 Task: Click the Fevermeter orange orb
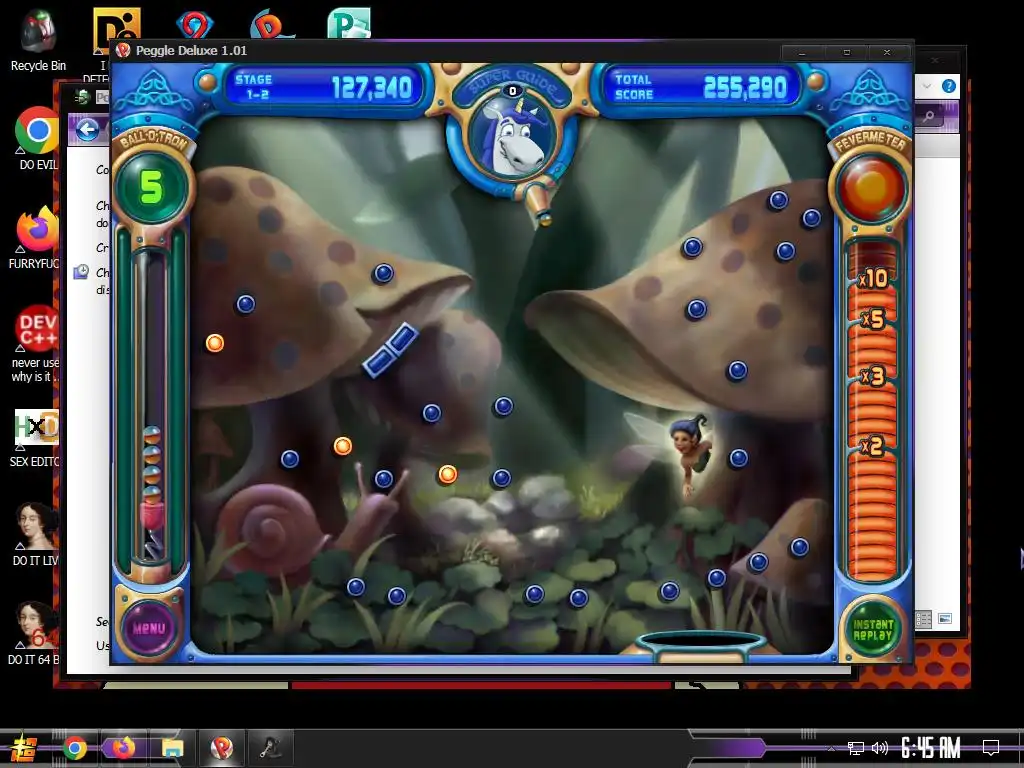(871, 186)
